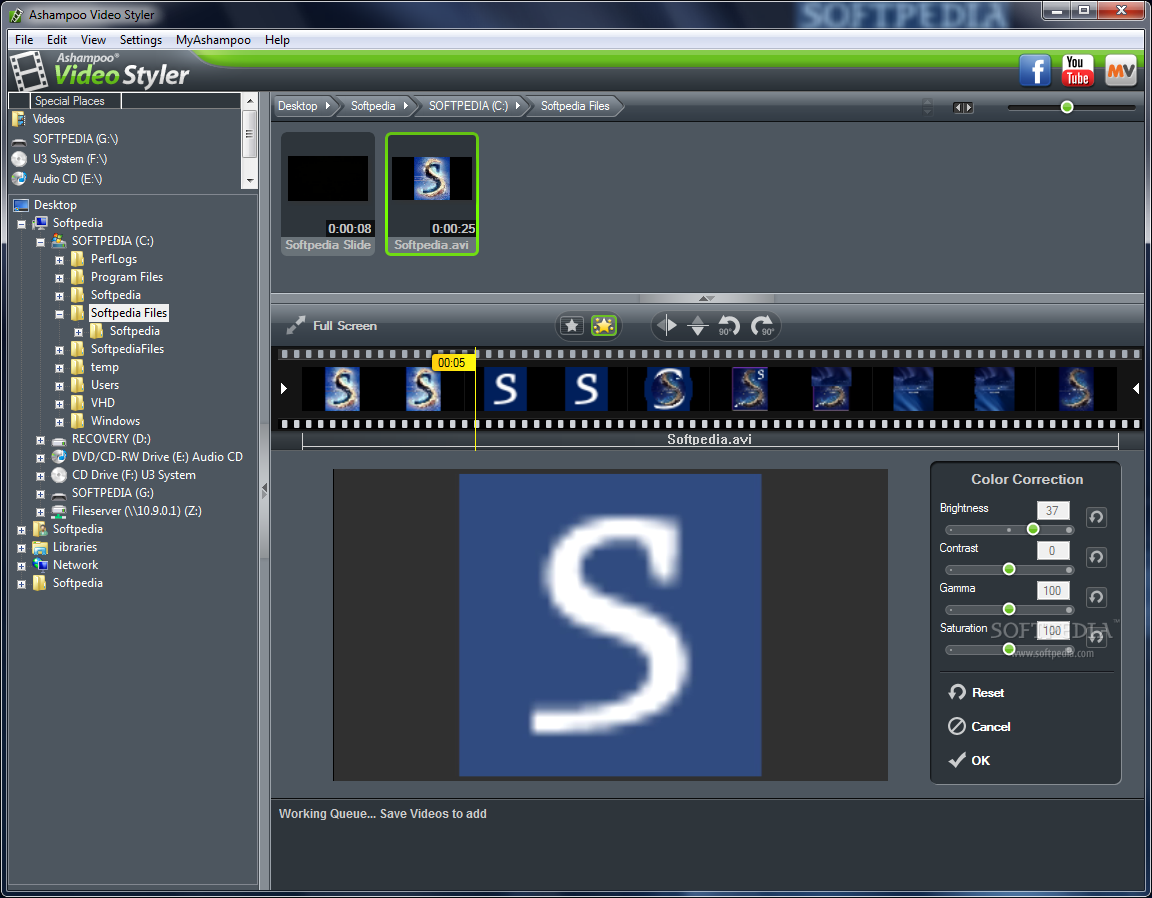
Task: Select the Videos special place
Action: pos(48,119)
